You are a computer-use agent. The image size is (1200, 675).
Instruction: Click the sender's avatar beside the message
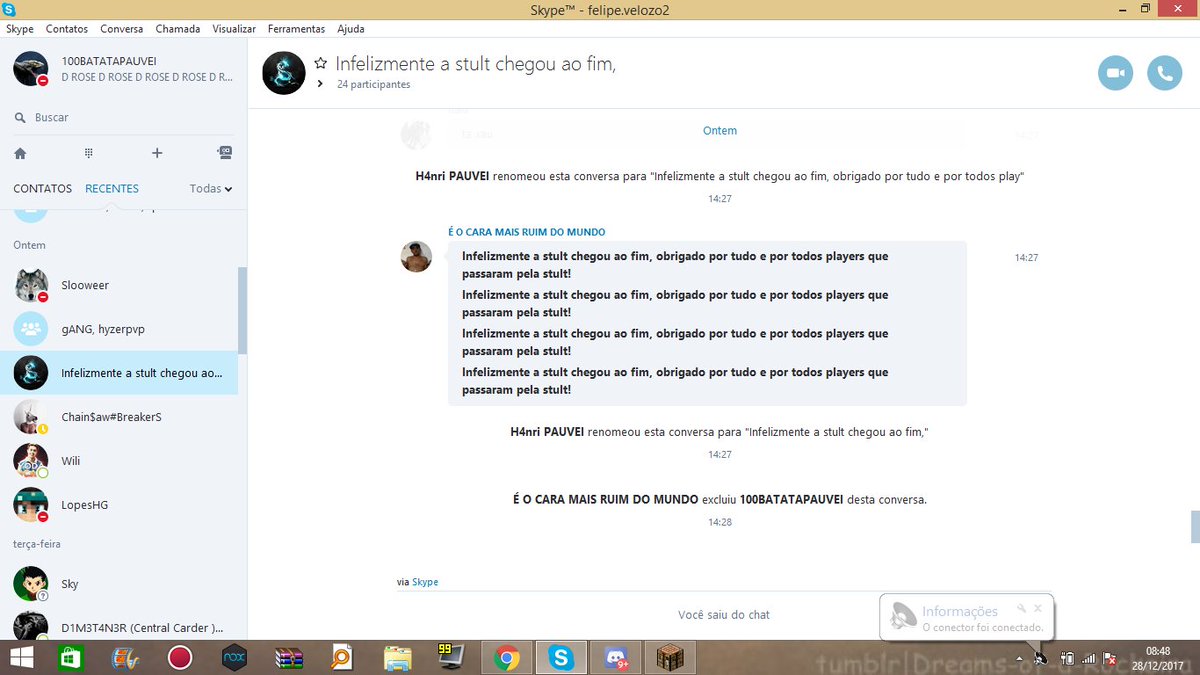tap(416, 257)
